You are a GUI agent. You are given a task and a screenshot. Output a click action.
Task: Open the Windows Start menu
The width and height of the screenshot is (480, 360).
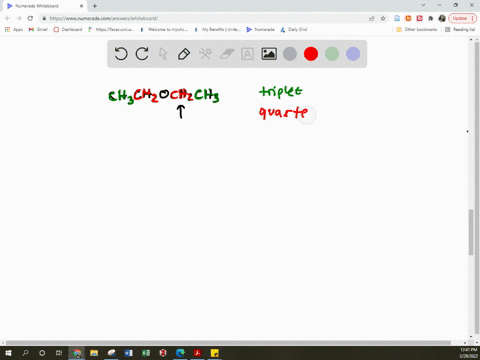tap(8, 353)
